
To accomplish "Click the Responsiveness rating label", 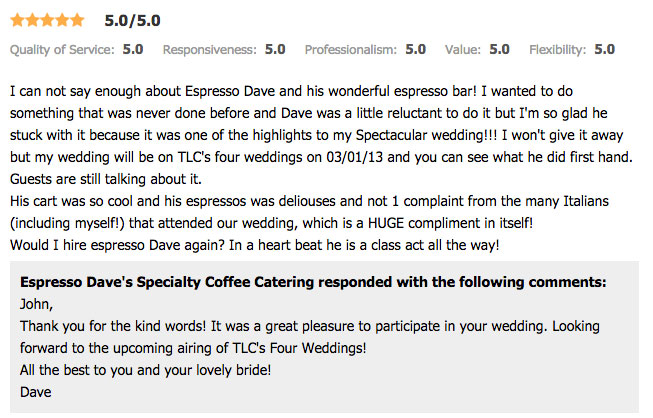I will (x=209, y=48).
